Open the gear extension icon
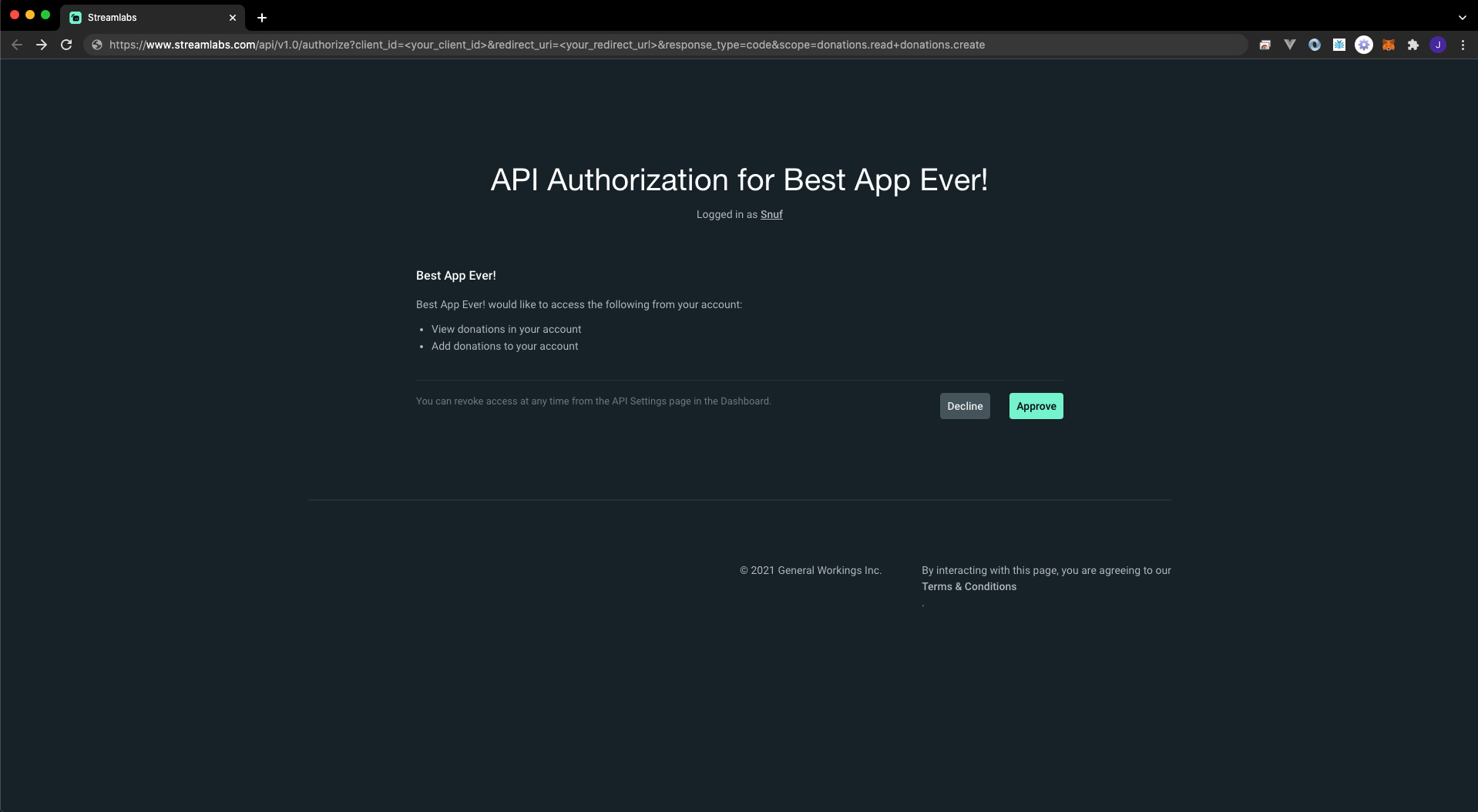This screenshot has width=1478, height=812. click(1364, 45)
